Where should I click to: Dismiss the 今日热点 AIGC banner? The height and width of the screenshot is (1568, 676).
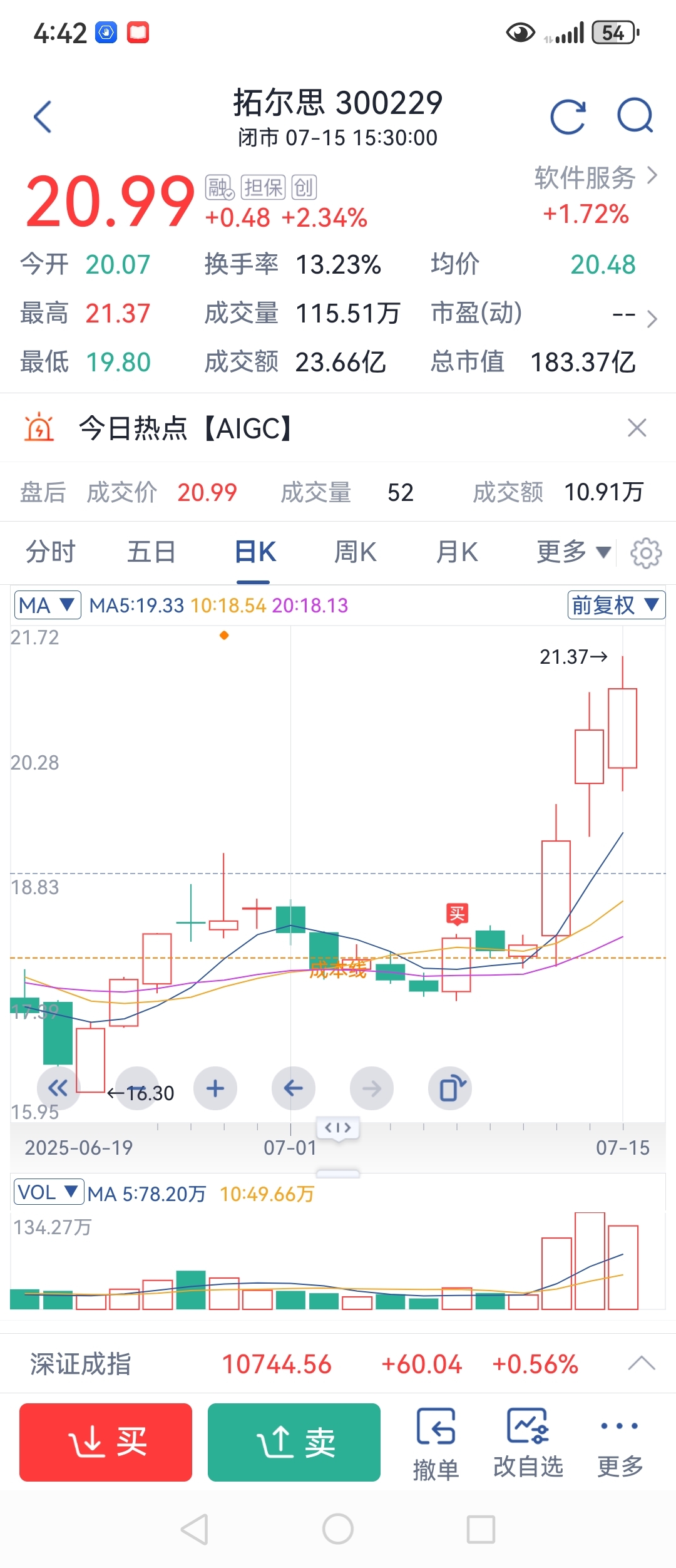point(637,428)
